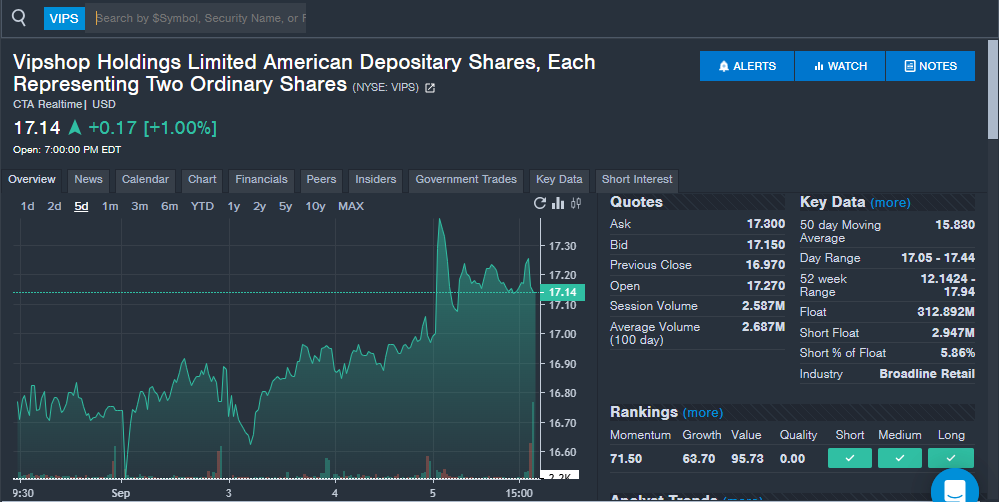Click the +0.17 [+1.00%] price change

coord(152,128)
